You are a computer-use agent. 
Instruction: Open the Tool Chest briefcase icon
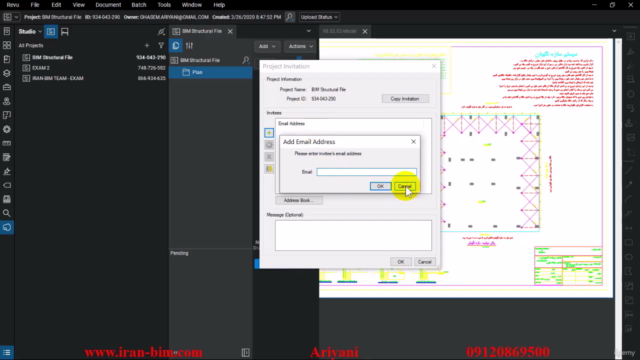coord(7,87)
